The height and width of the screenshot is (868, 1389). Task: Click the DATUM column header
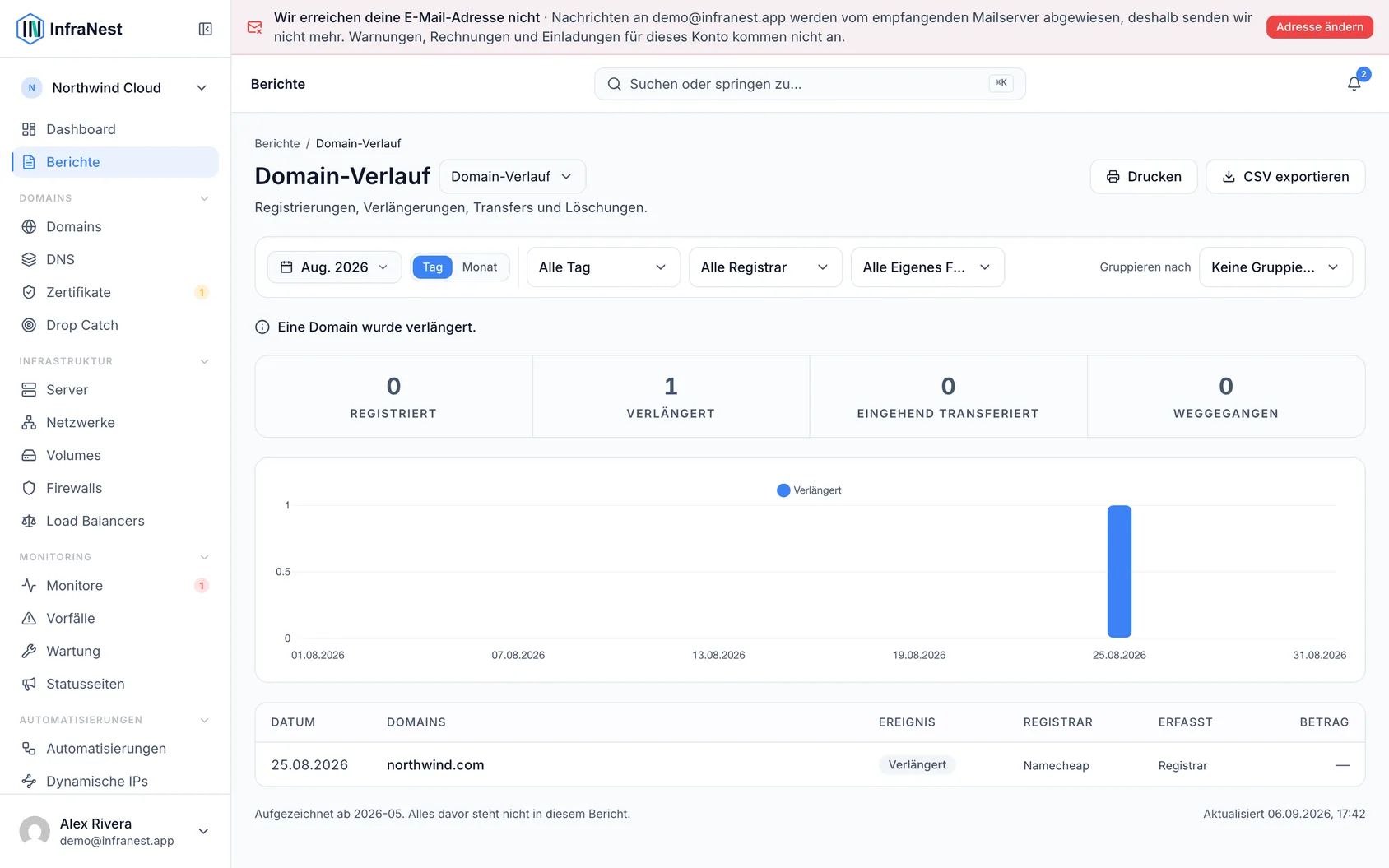293,722
